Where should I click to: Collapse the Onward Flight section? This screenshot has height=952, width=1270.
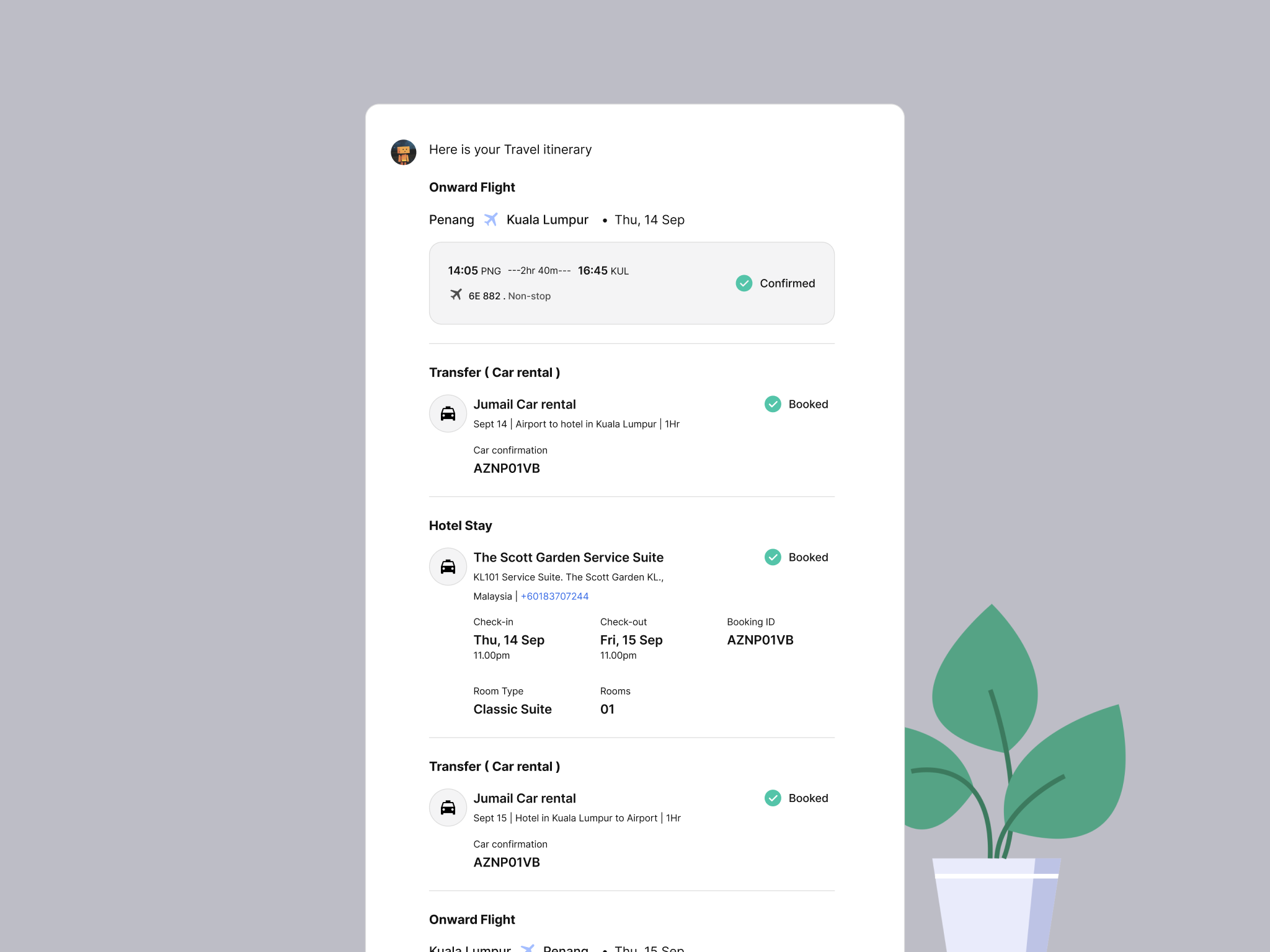(x=472, y=187)
